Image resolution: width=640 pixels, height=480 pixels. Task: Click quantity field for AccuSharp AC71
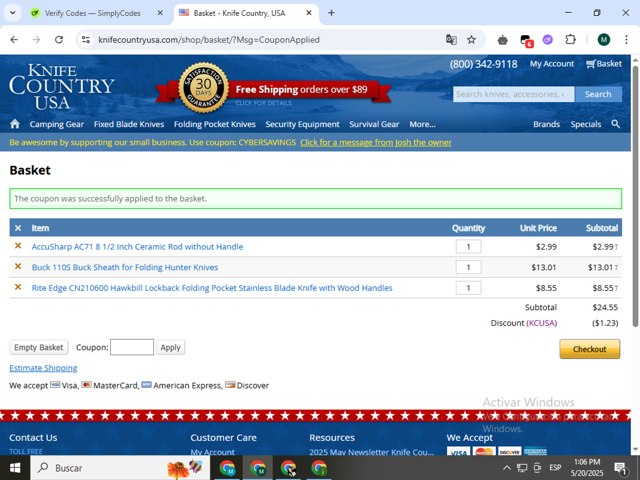coord(468,247)
